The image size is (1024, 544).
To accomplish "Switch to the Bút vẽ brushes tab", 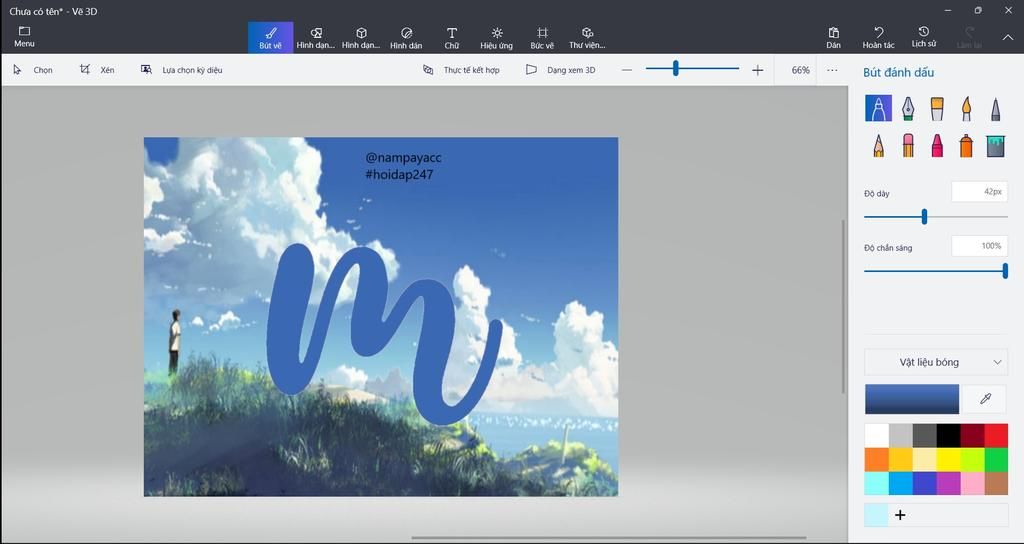I will coord(270,37).
